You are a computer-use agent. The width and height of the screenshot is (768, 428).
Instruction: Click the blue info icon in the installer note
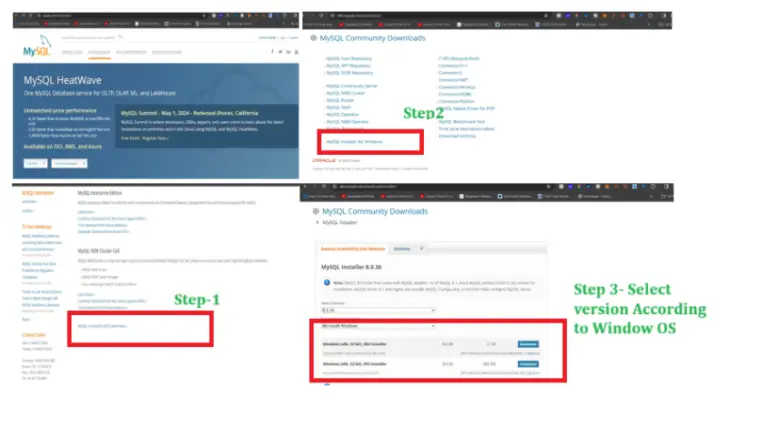pos(327,283)
